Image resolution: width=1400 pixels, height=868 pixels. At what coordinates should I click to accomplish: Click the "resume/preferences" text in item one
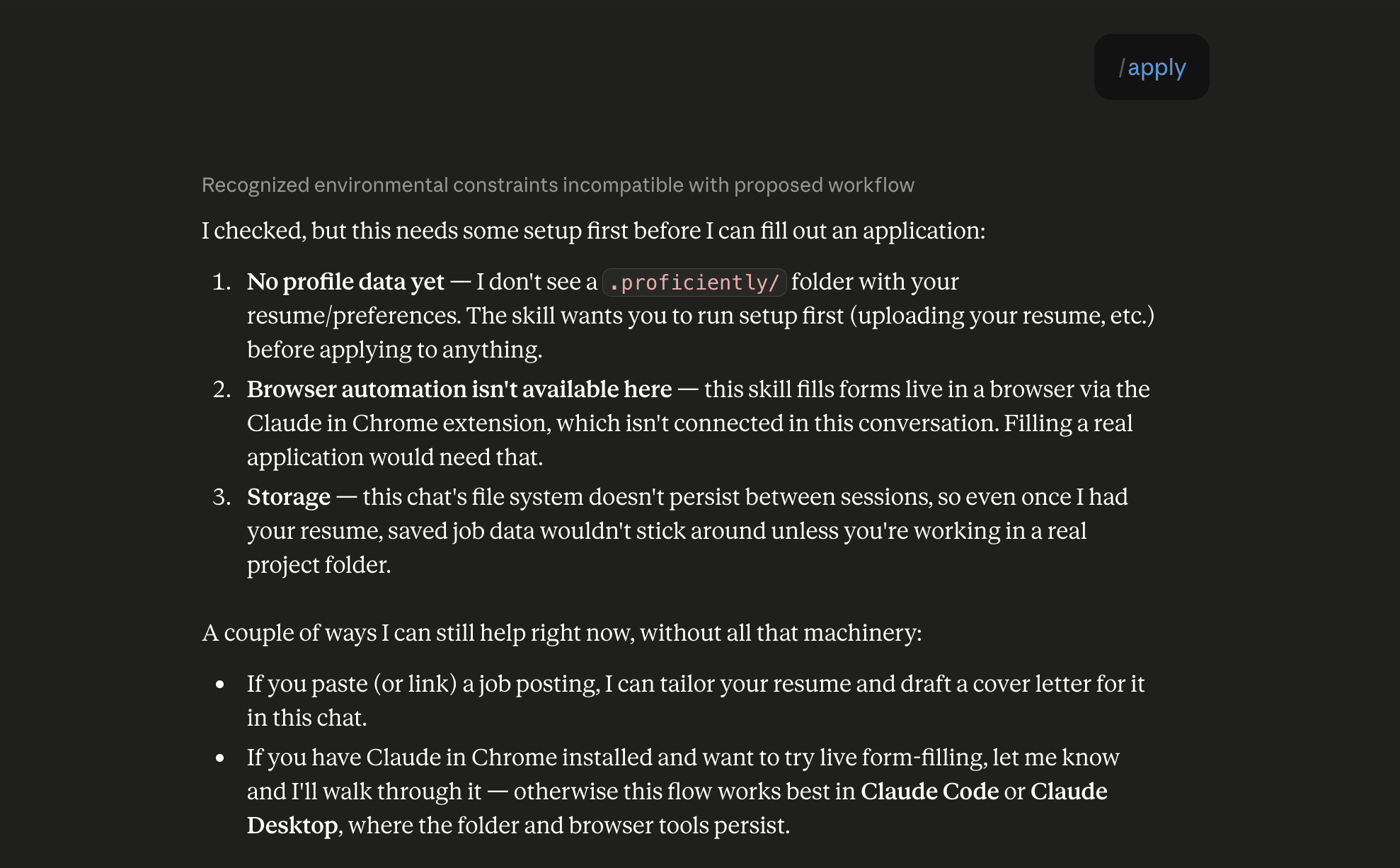(x=354, y=316)
